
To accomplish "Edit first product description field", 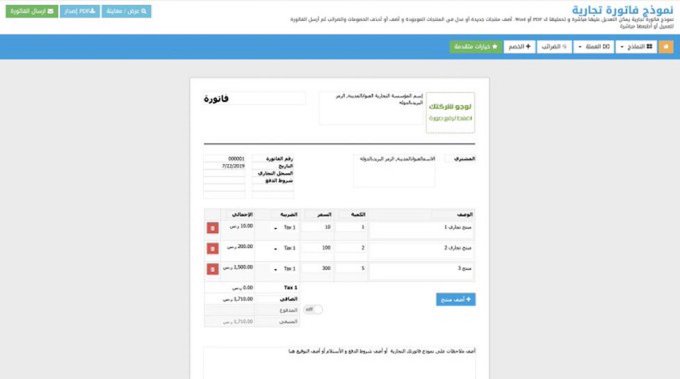I will 421,230.
